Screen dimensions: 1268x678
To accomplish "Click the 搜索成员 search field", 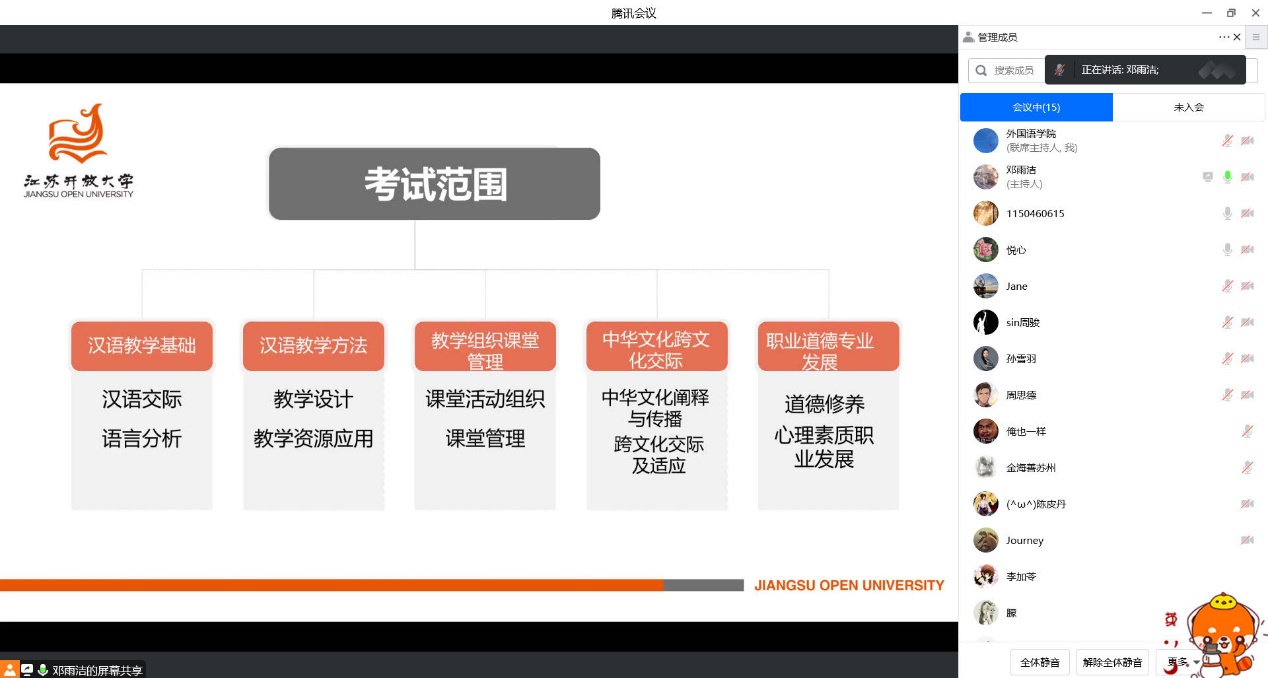I will click(x=1010, y=70).
